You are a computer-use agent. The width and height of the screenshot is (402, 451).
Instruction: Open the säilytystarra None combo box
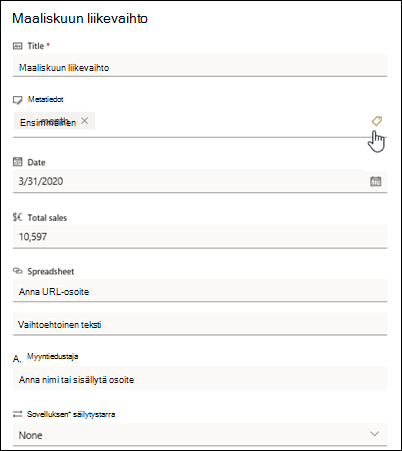pyautogui.click(x=200, y=435)
